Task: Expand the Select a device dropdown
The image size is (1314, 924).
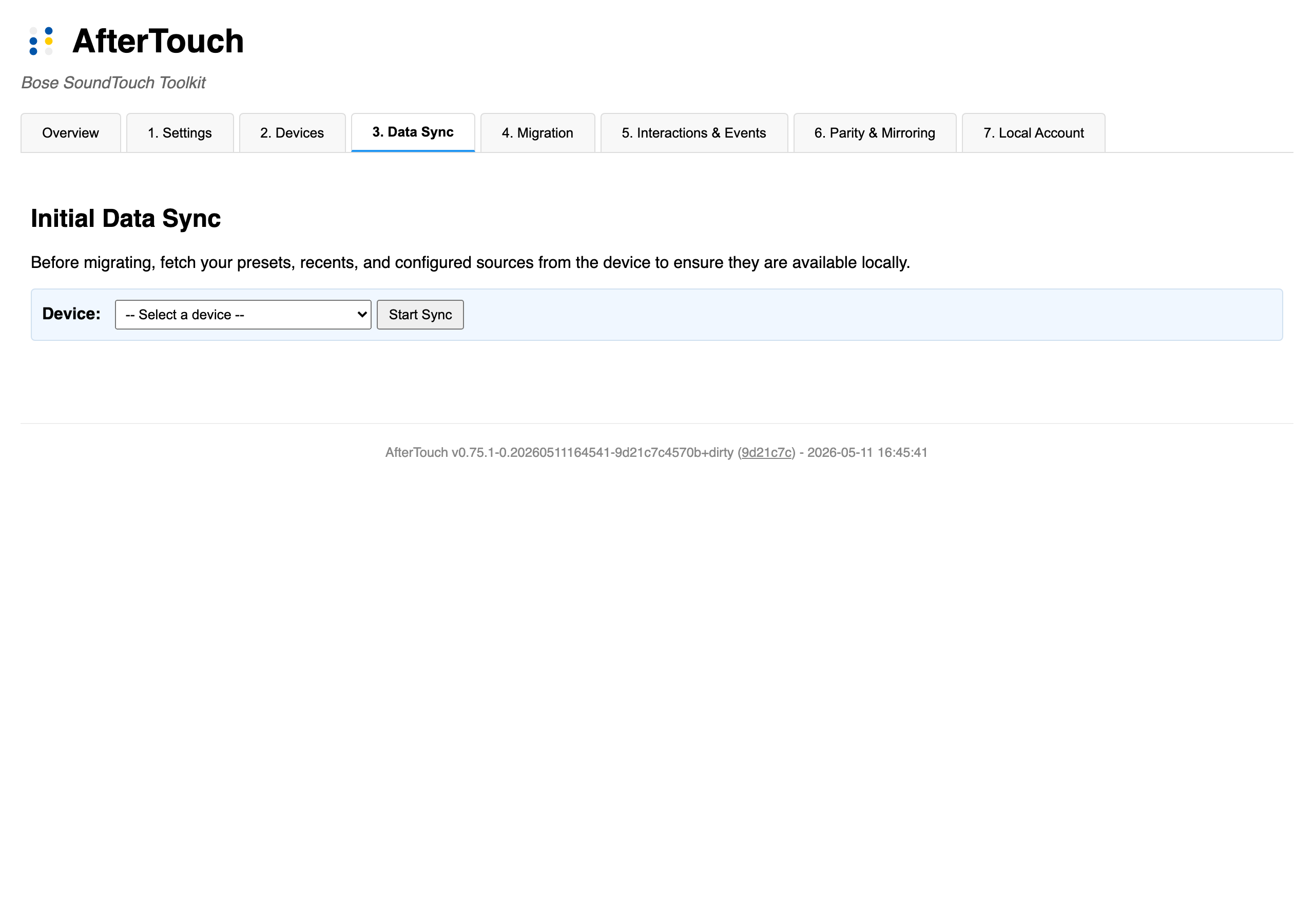Action: coord(243,315)
